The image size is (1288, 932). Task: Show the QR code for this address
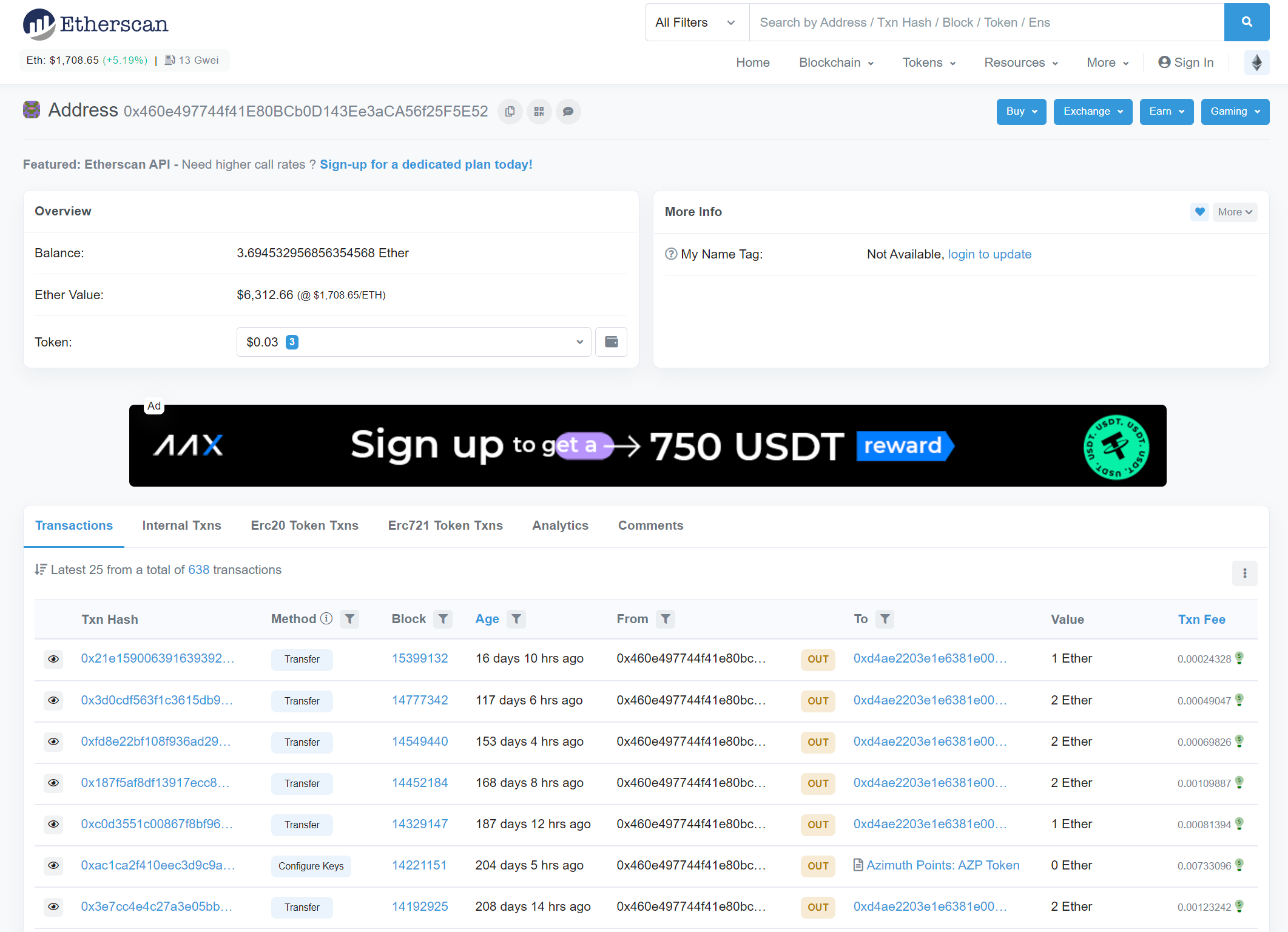click(x=539, y=112)
